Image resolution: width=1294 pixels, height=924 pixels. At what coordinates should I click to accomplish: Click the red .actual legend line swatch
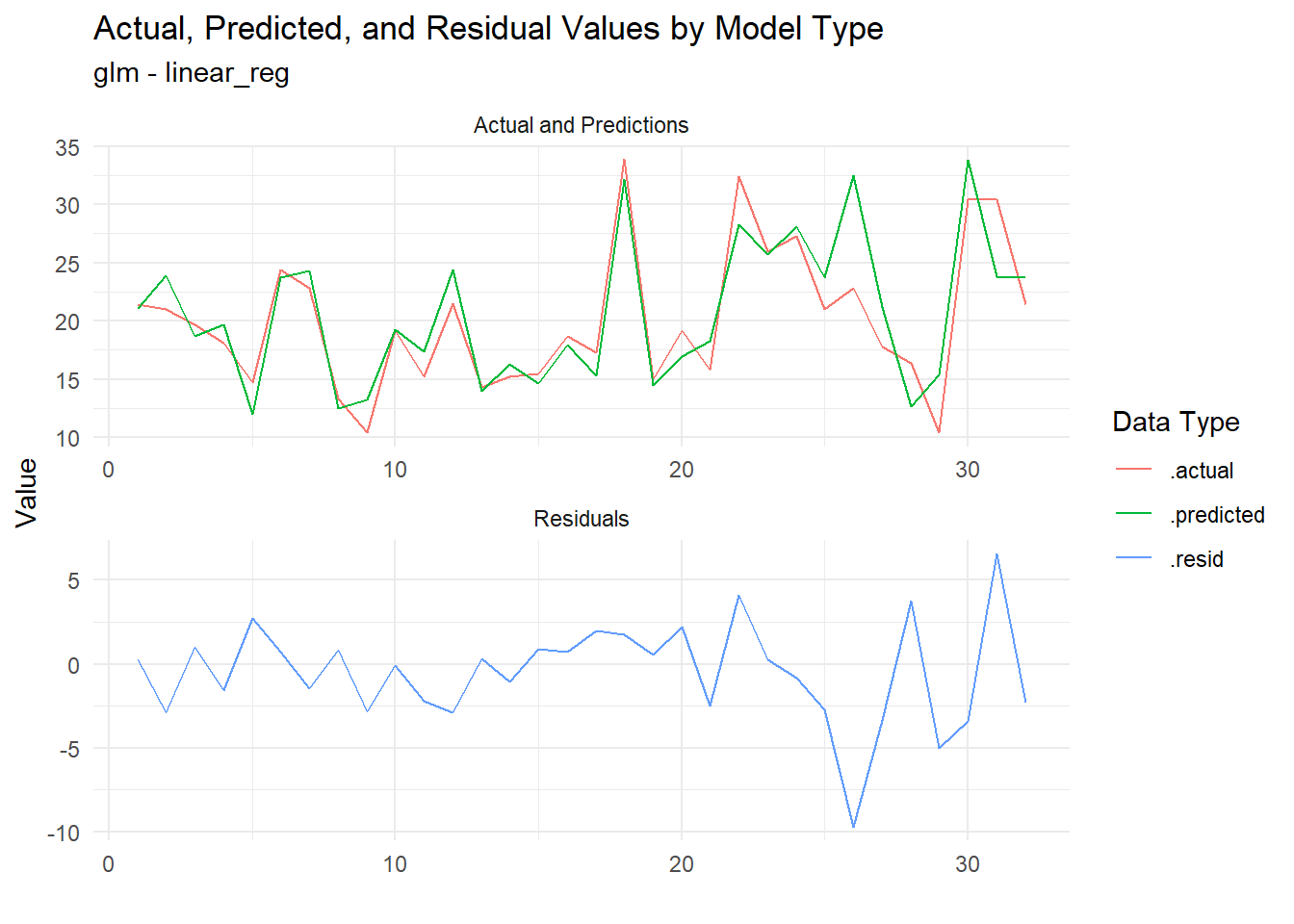point(1134,470)
